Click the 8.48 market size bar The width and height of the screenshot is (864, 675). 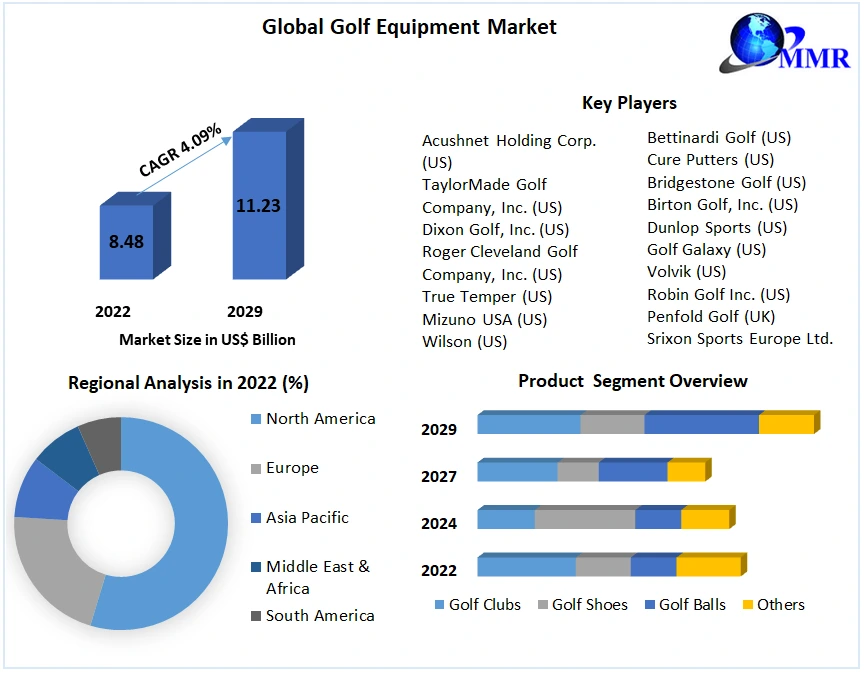(127, 241)
